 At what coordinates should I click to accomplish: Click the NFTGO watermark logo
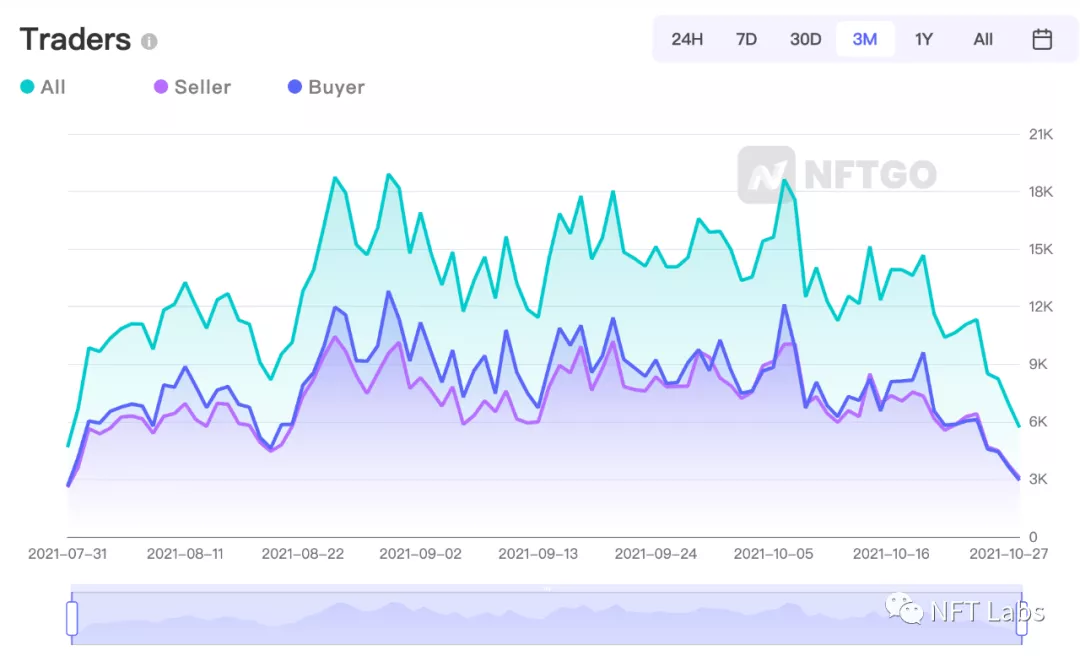click(x=837, y=175)
